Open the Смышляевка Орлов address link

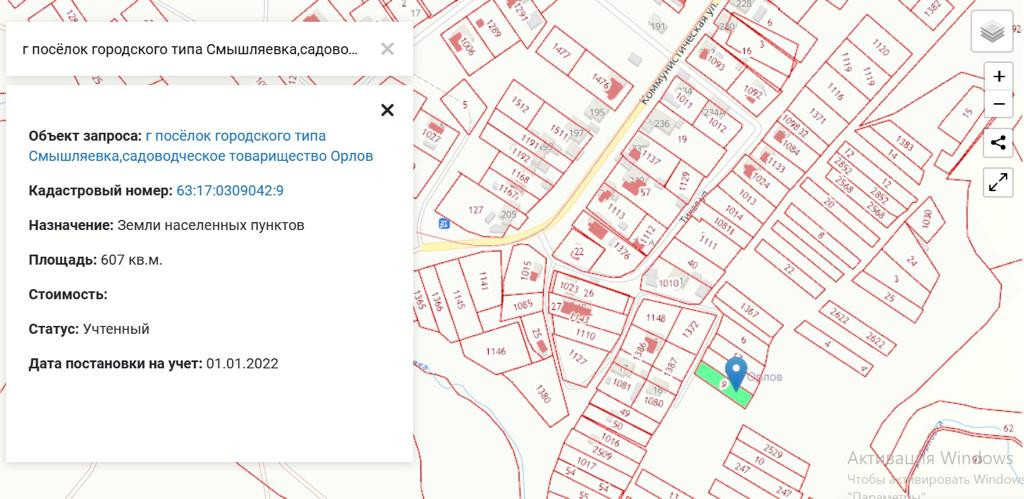click(x=201, y=146)
